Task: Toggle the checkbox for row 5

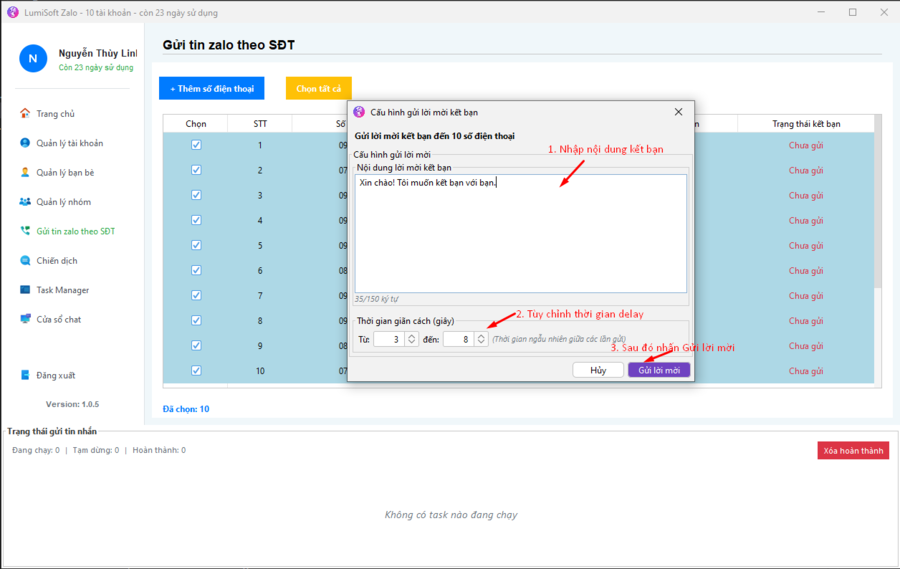Action: pos(196,245)
